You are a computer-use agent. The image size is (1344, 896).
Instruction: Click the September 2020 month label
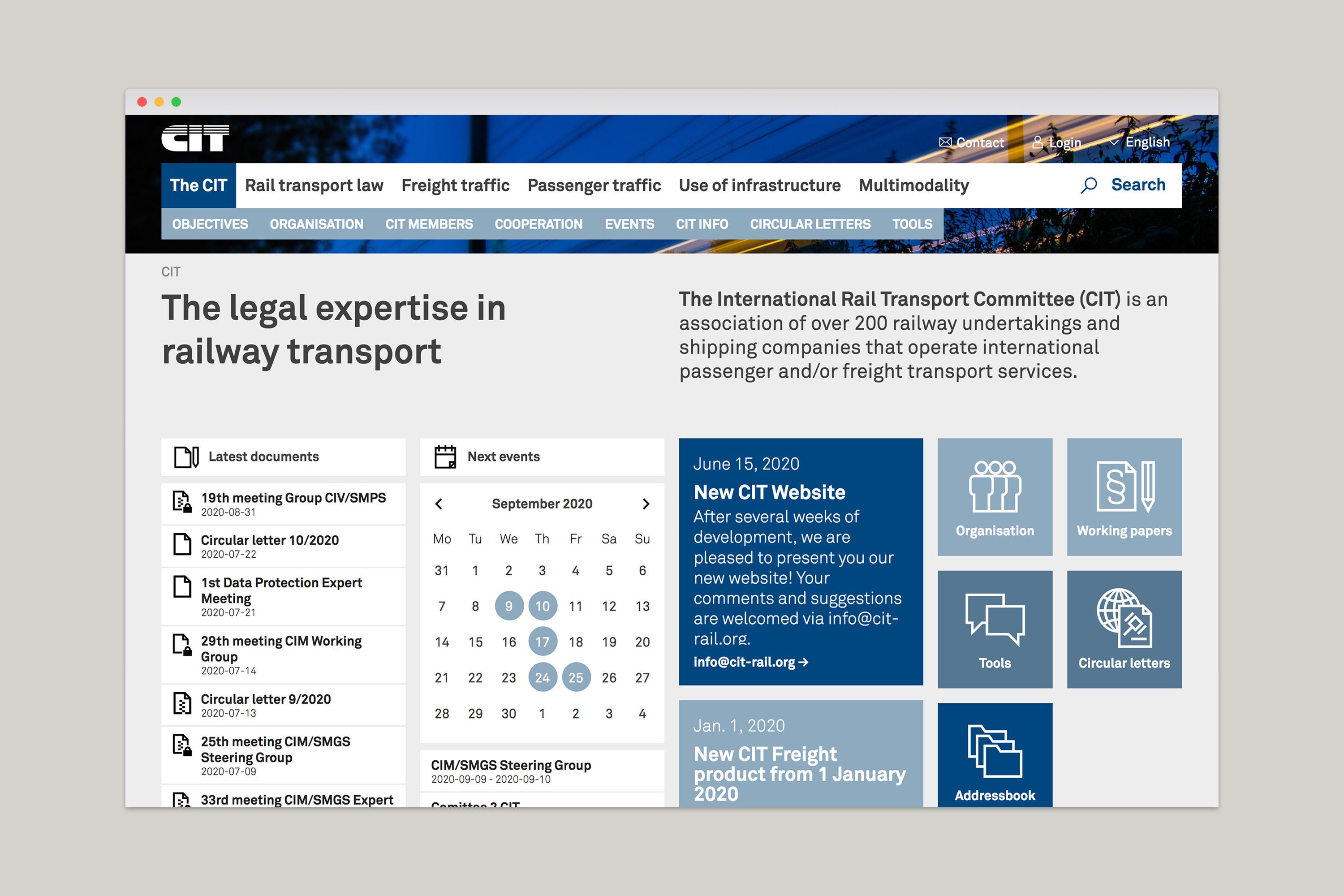click(x=542, y=504)
